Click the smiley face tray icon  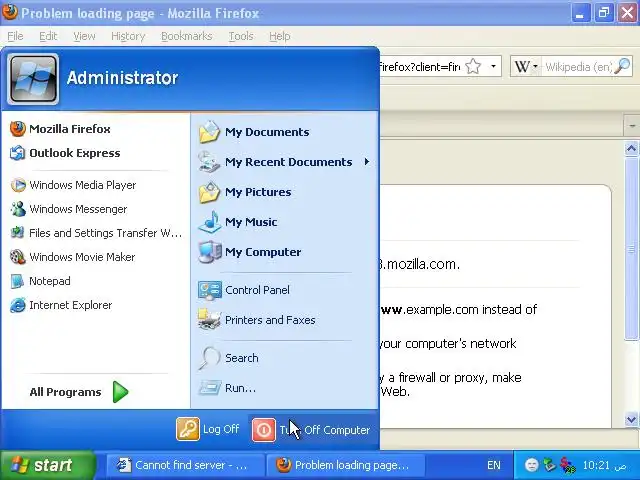tap(531, 465)
